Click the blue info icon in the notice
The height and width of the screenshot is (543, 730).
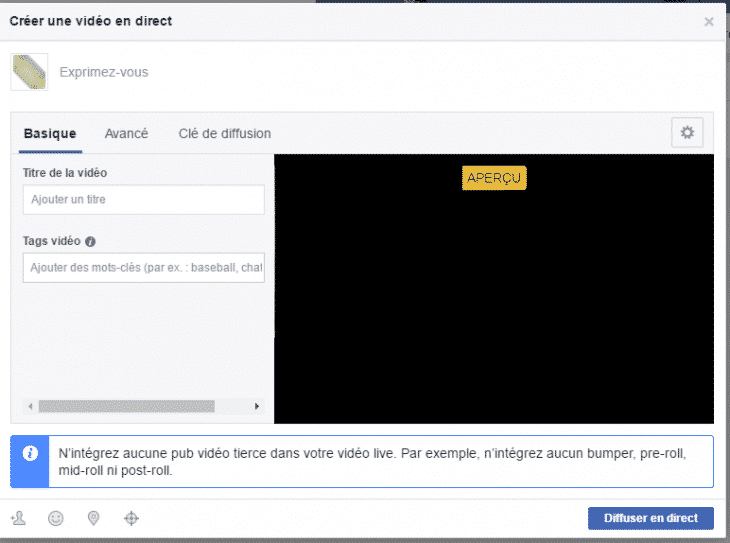point(30,453)
